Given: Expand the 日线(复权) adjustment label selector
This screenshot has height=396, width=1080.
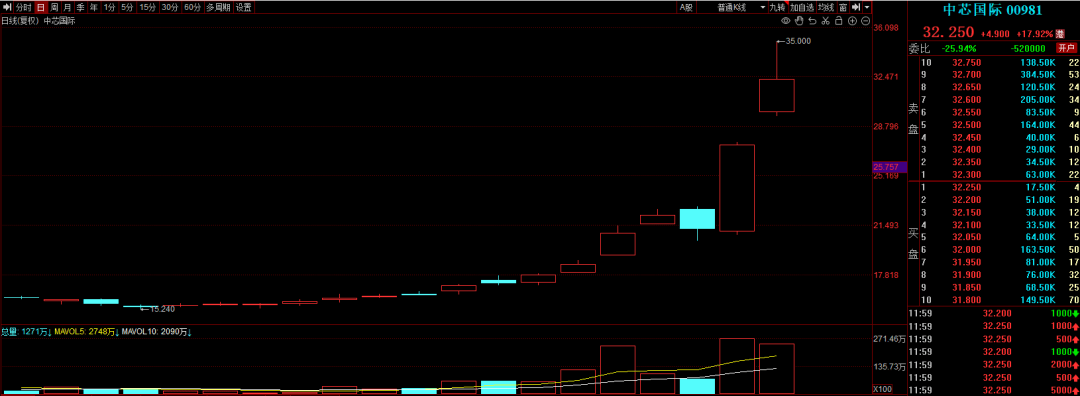Looking at the screenshot, I should pyautogui.click(x=19, y=21).
